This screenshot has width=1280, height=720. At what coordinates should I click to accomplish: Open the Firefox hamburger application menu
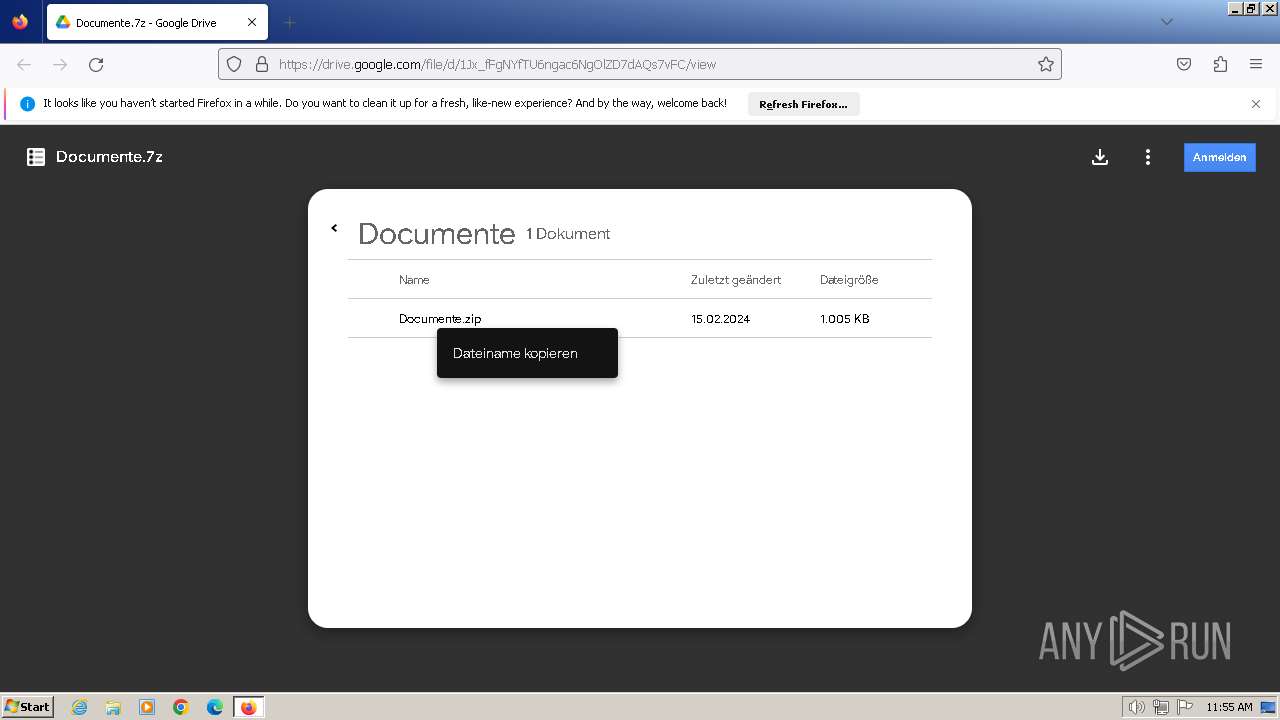[x=1256, y=64]
